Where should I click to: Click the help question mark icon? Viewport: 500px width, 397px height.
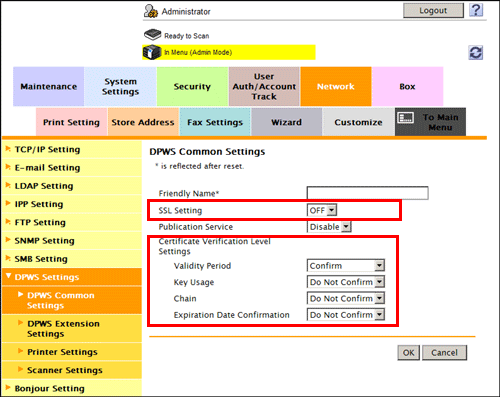tap(476, 10)
